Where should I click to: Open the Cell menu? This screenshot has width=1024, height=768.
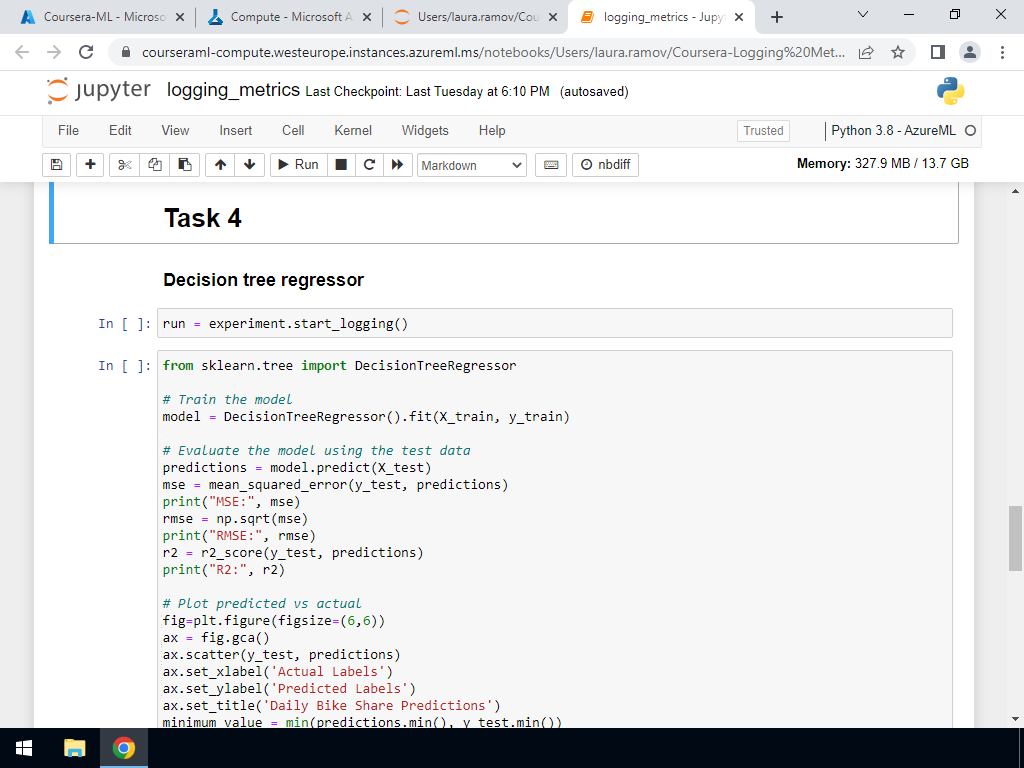[x=293, y=131]
